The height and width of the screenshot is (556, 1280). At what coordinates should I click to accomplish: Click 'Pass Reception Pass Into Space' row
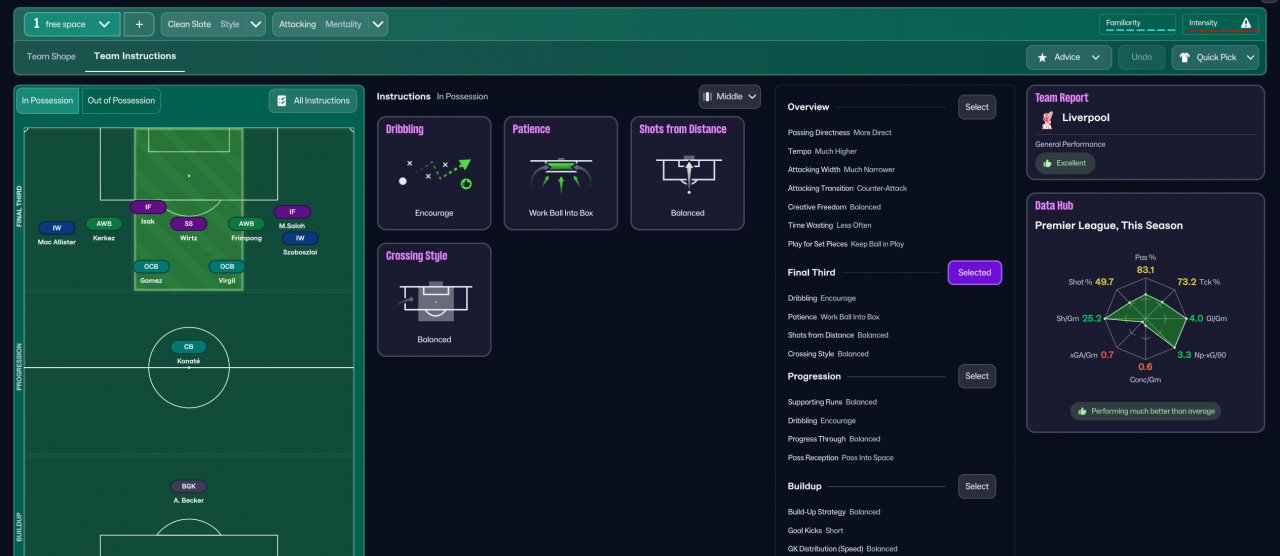(841, 457)
